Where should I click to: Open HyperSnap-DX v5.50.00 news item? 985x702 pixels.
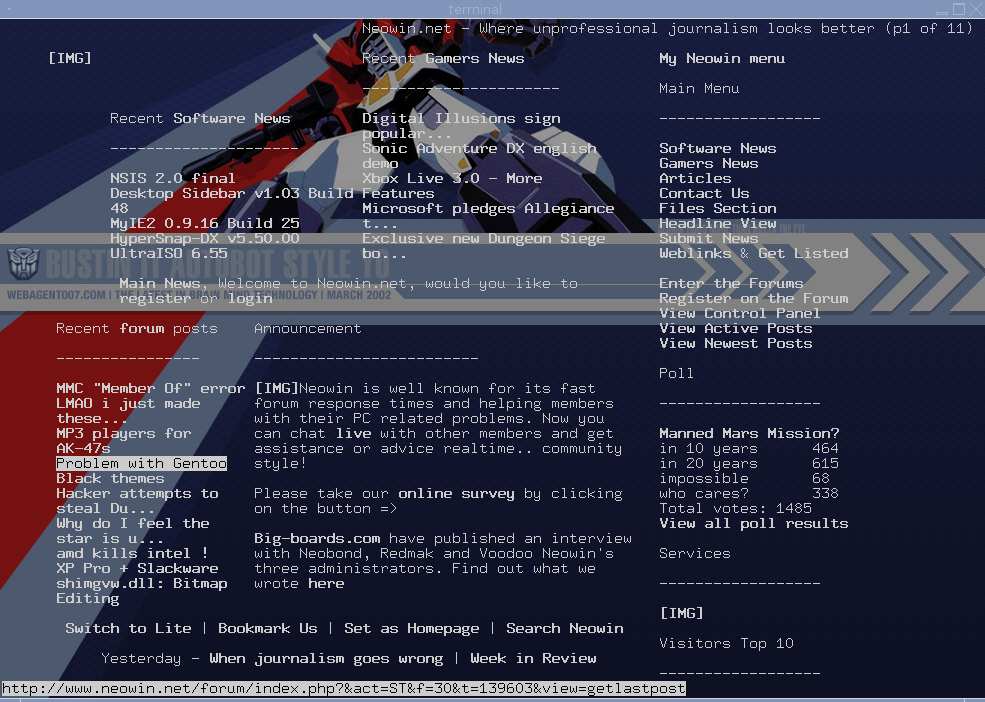click(x=205, y=239)
